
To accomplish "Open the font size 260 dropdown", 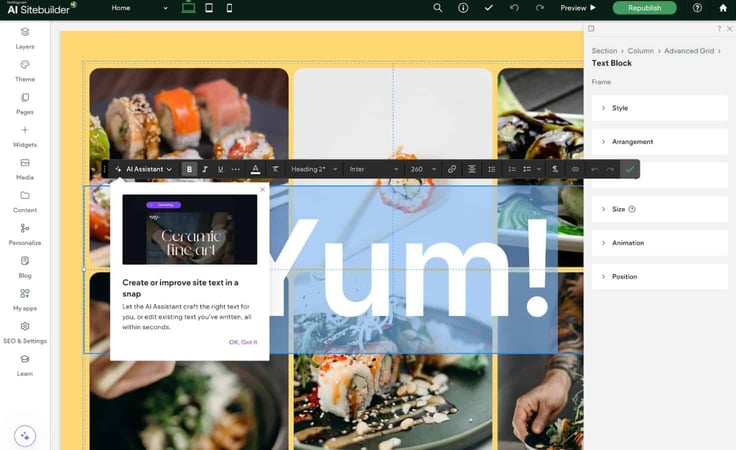I will click(x=423, y=169).
